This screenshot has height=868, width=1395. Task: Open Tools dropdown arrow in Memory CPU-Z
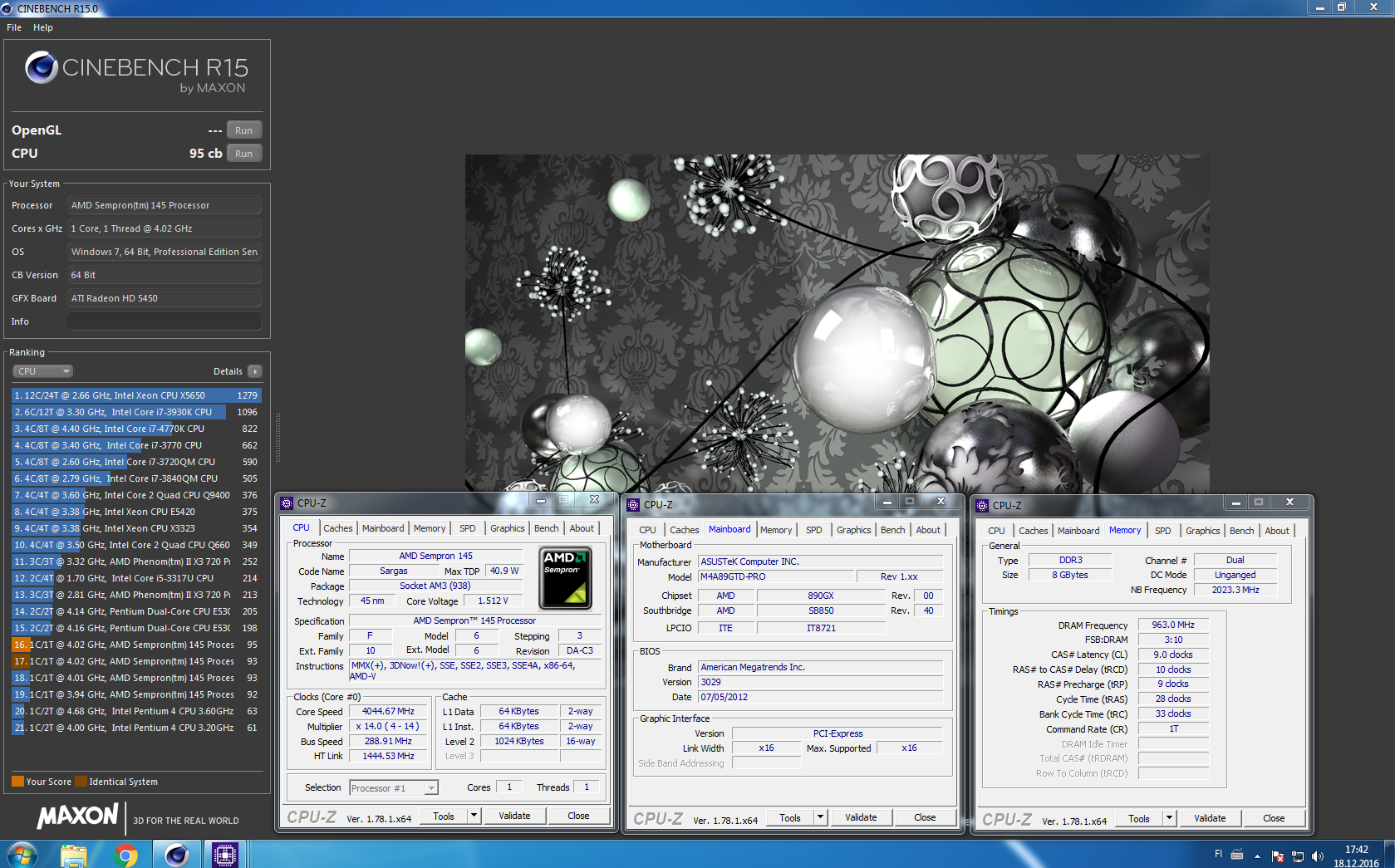tap(1169, 818)
